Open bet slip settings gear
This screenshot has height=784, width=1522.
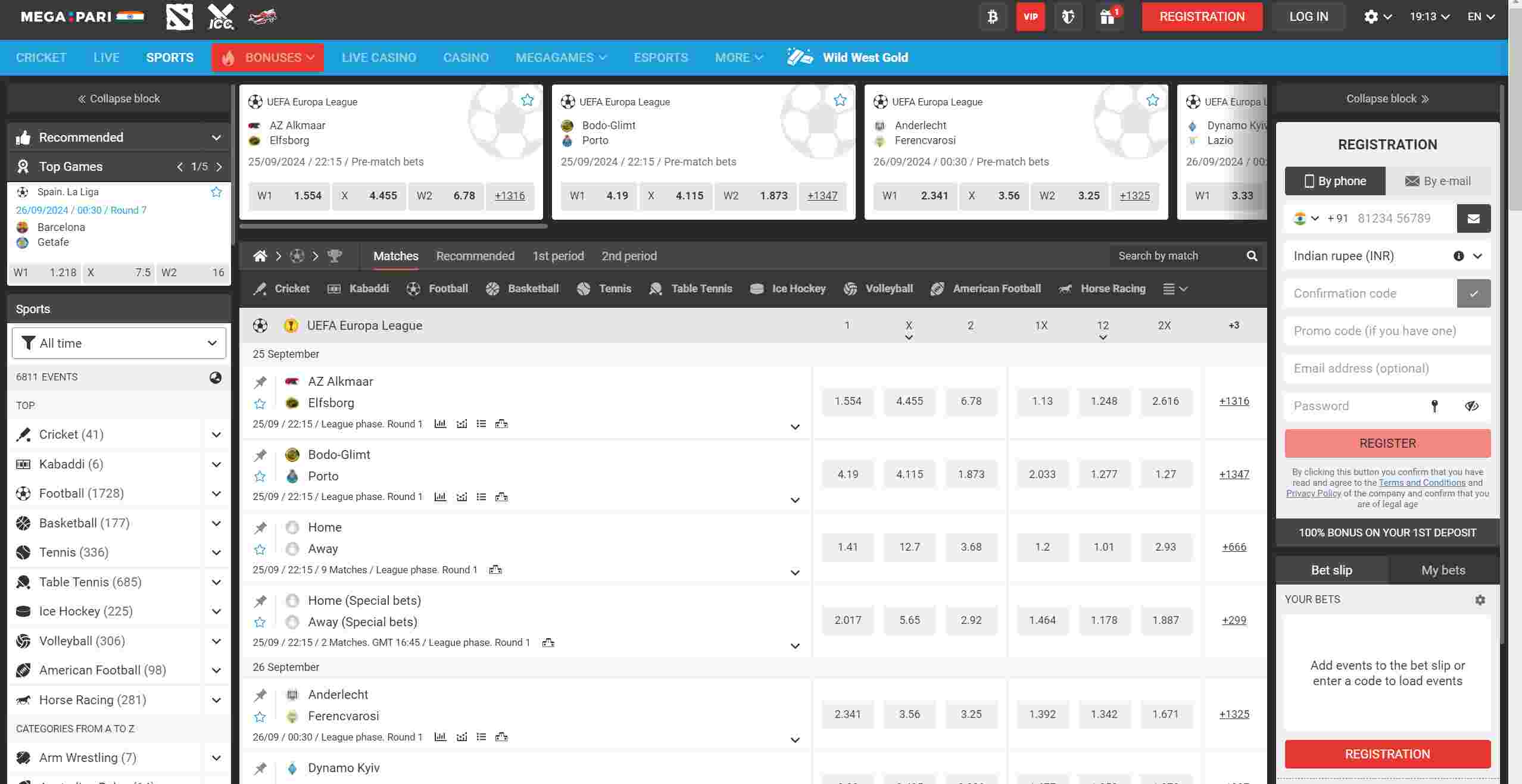[1480, 599]
